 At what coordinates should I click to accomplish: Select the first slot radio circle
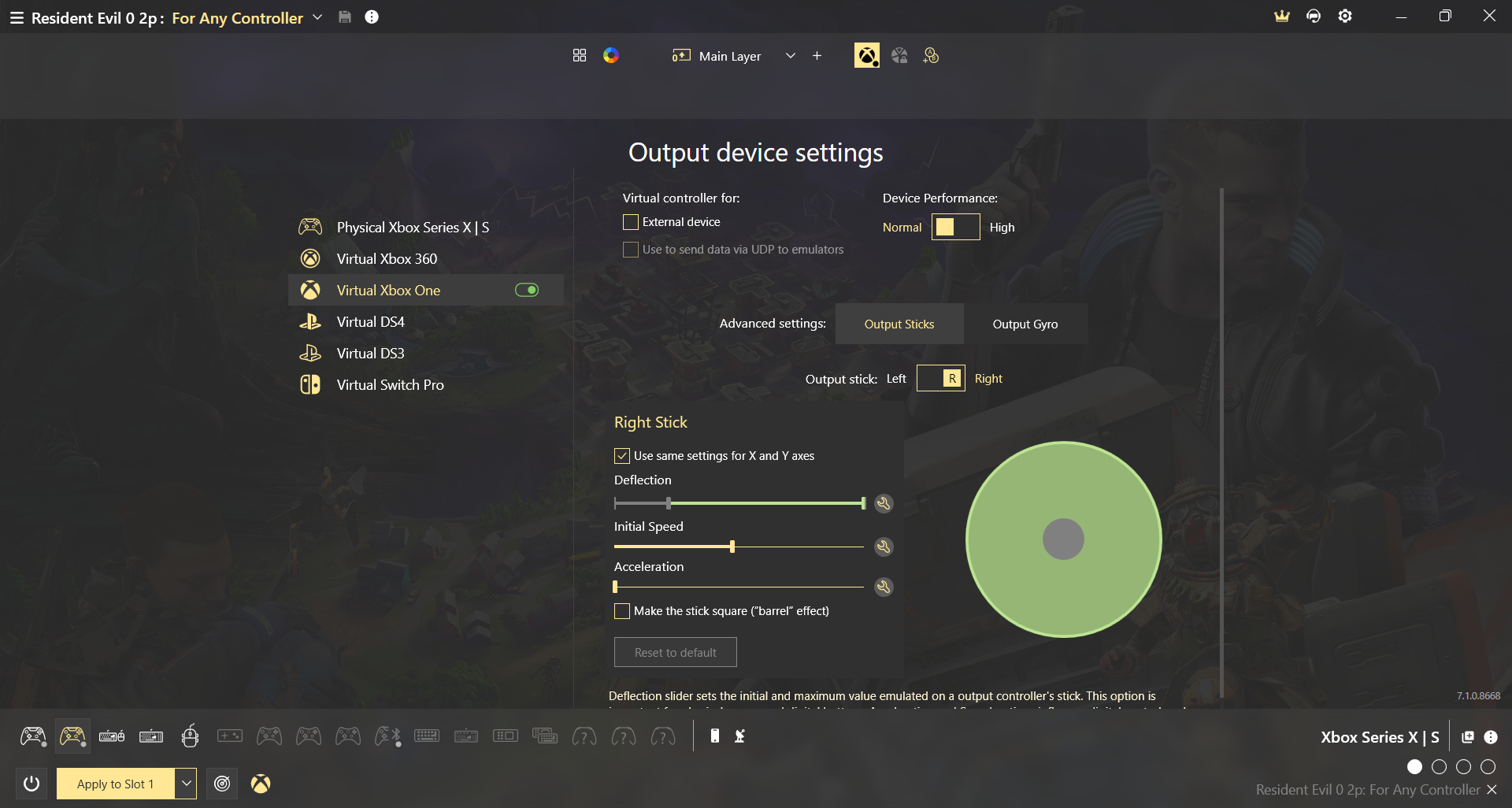click(x=1415, y=767)
